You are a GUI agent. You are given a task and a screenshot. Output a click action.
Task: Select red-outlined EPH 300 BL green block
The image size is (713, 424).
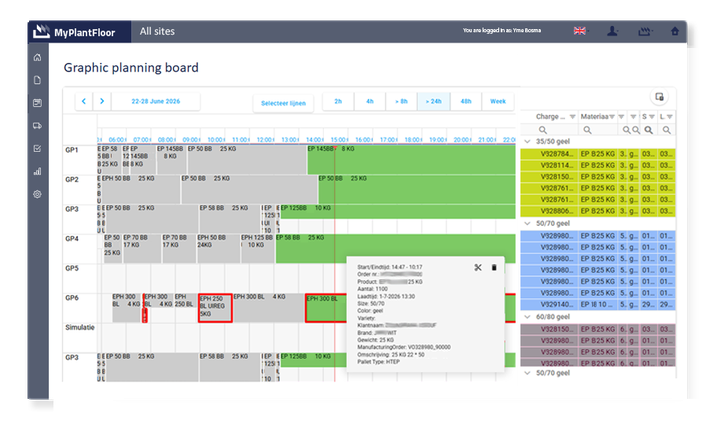326,308
